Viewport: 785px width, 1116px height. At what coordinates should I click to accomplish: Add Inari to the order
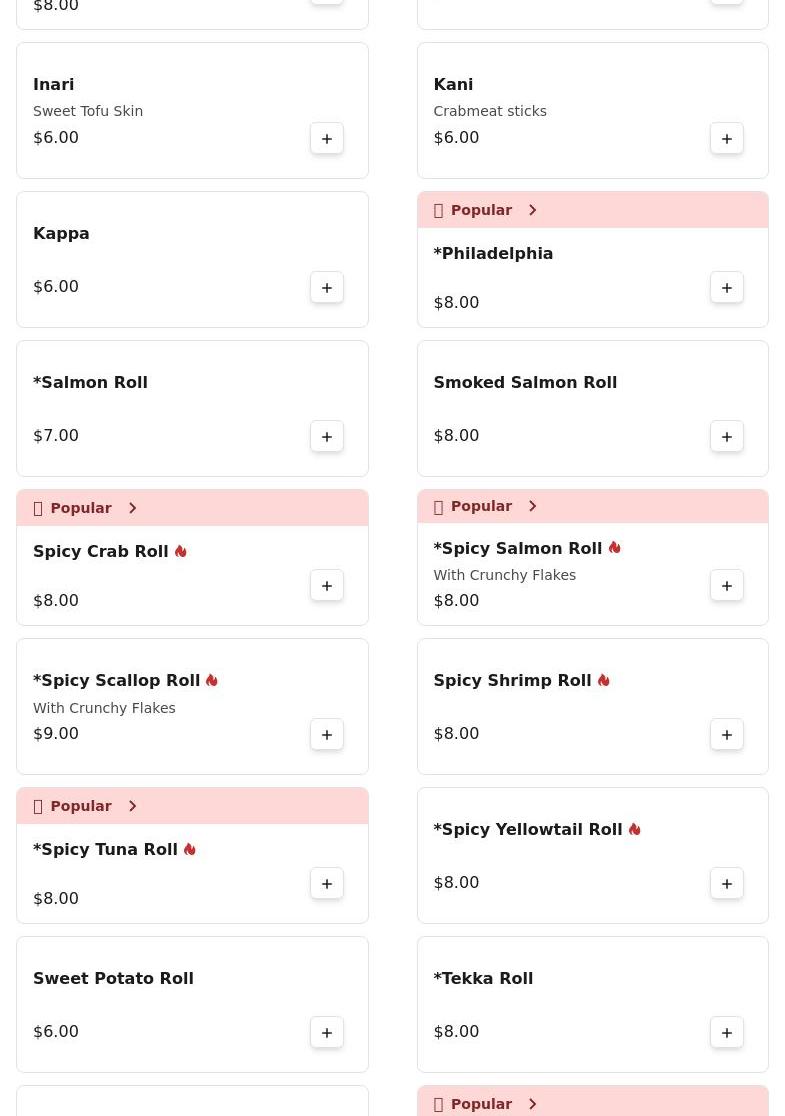pos(327,139)
